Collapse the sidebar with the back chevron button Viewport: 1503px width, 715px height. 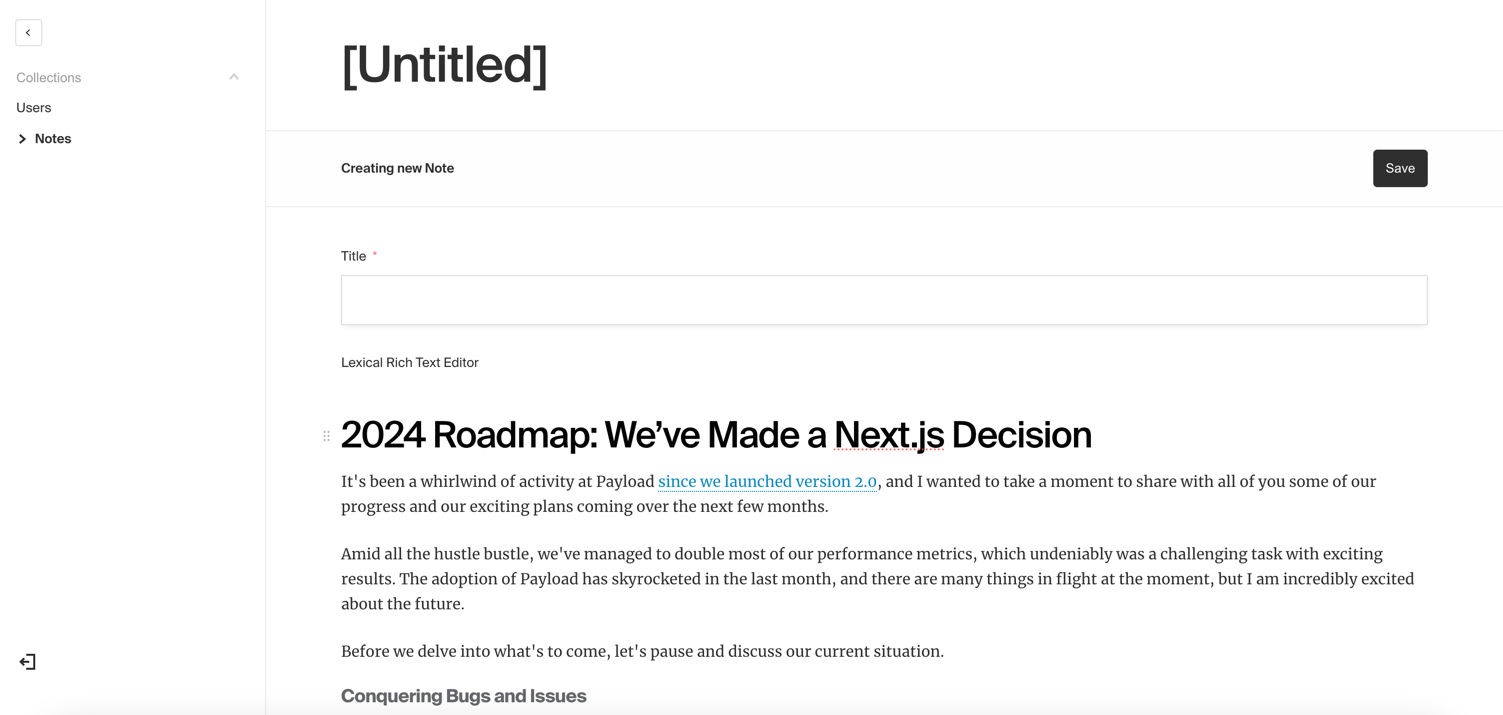(x=28, y=33)
